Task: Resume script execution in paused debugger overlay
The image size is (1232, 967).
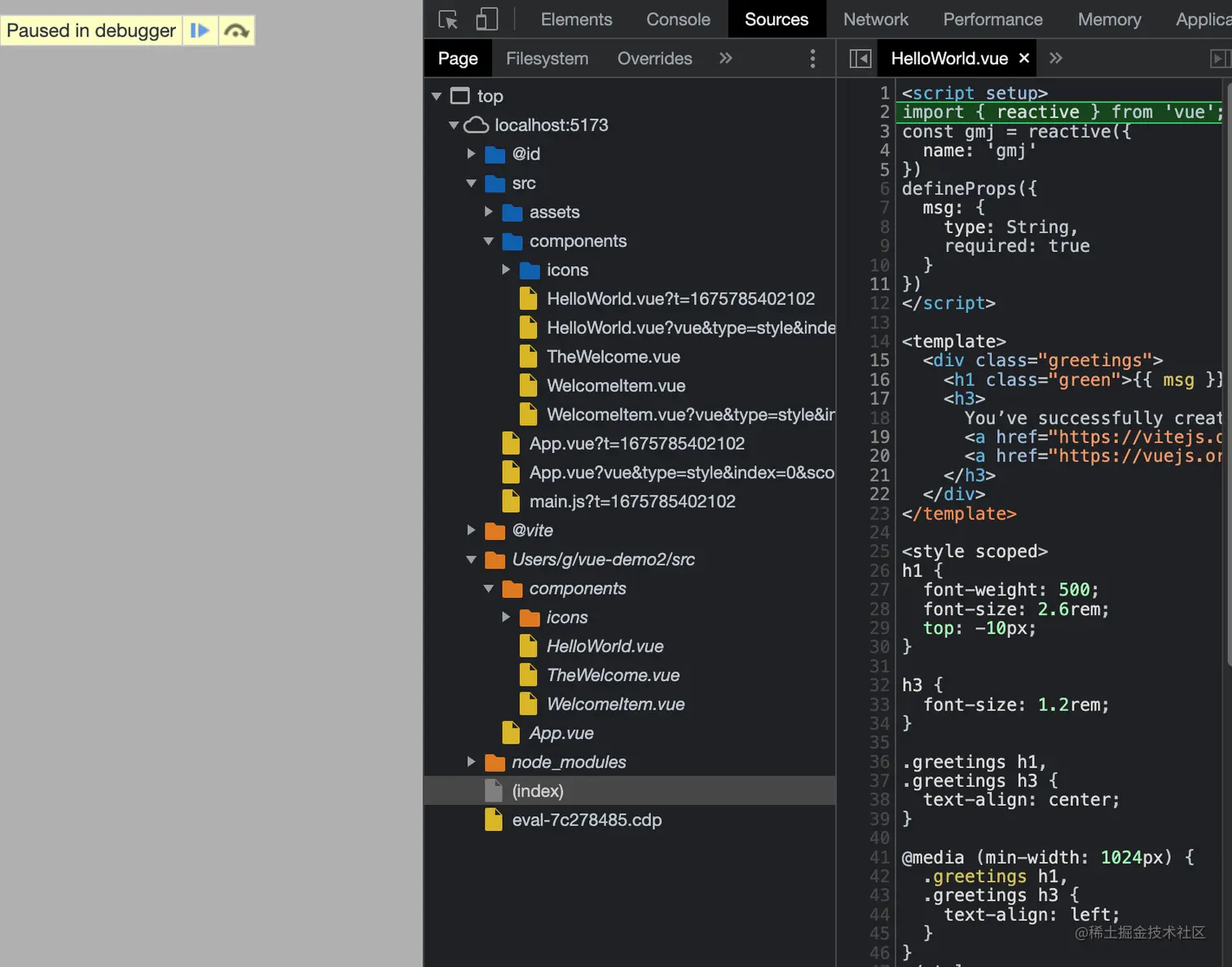Action: point(200,31)
